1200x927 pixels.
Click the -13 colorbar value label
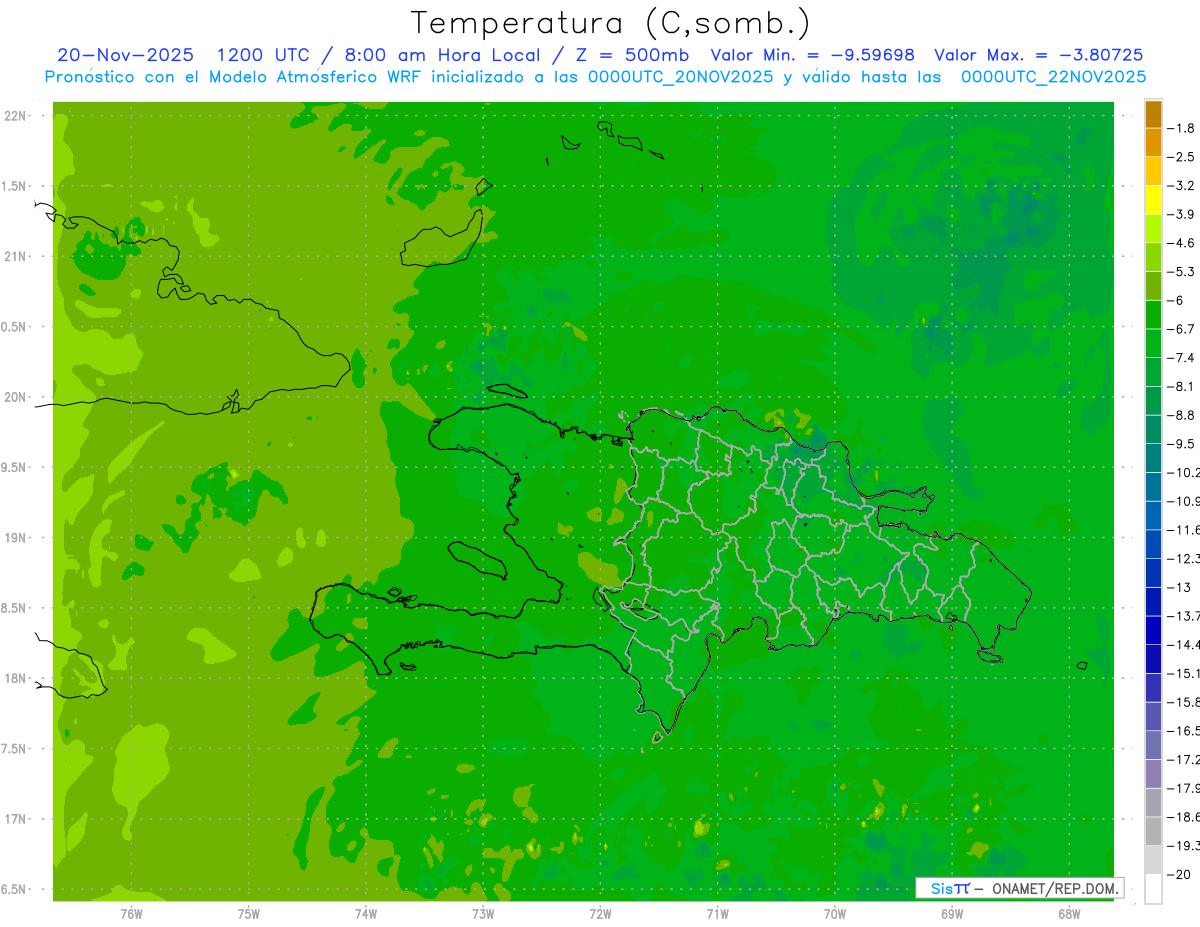(1180, 587)
